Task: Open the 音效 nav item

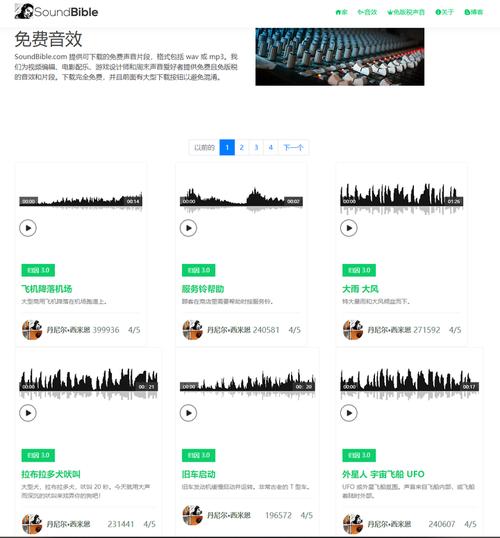Action: tap(367, 12)
